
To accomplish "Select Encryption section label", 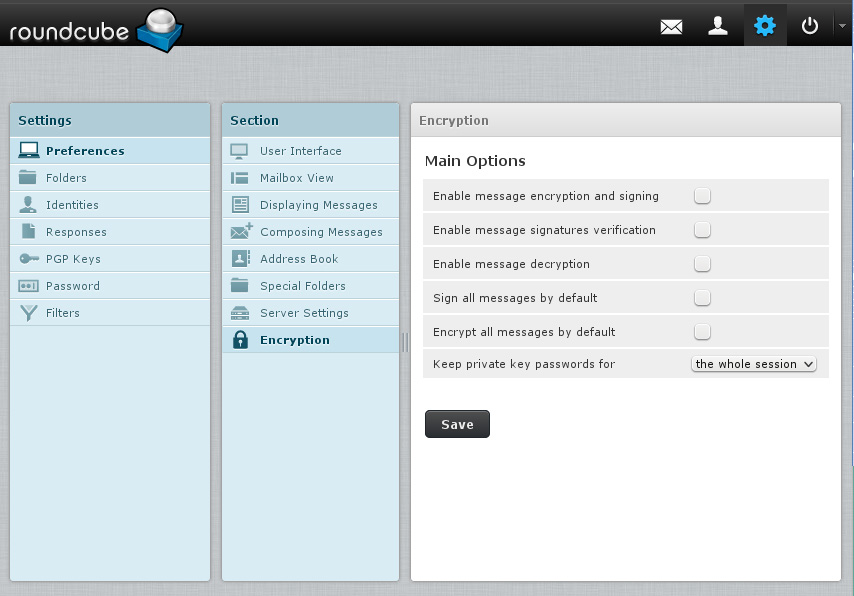I will [x=295, y=340].
